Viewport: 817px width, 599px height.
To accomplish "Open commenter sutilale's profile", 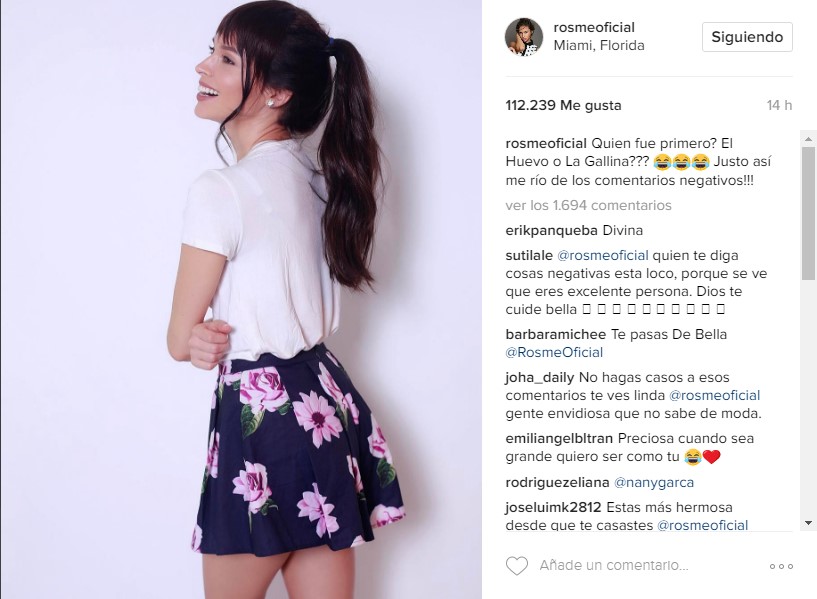I will (529, 255).
